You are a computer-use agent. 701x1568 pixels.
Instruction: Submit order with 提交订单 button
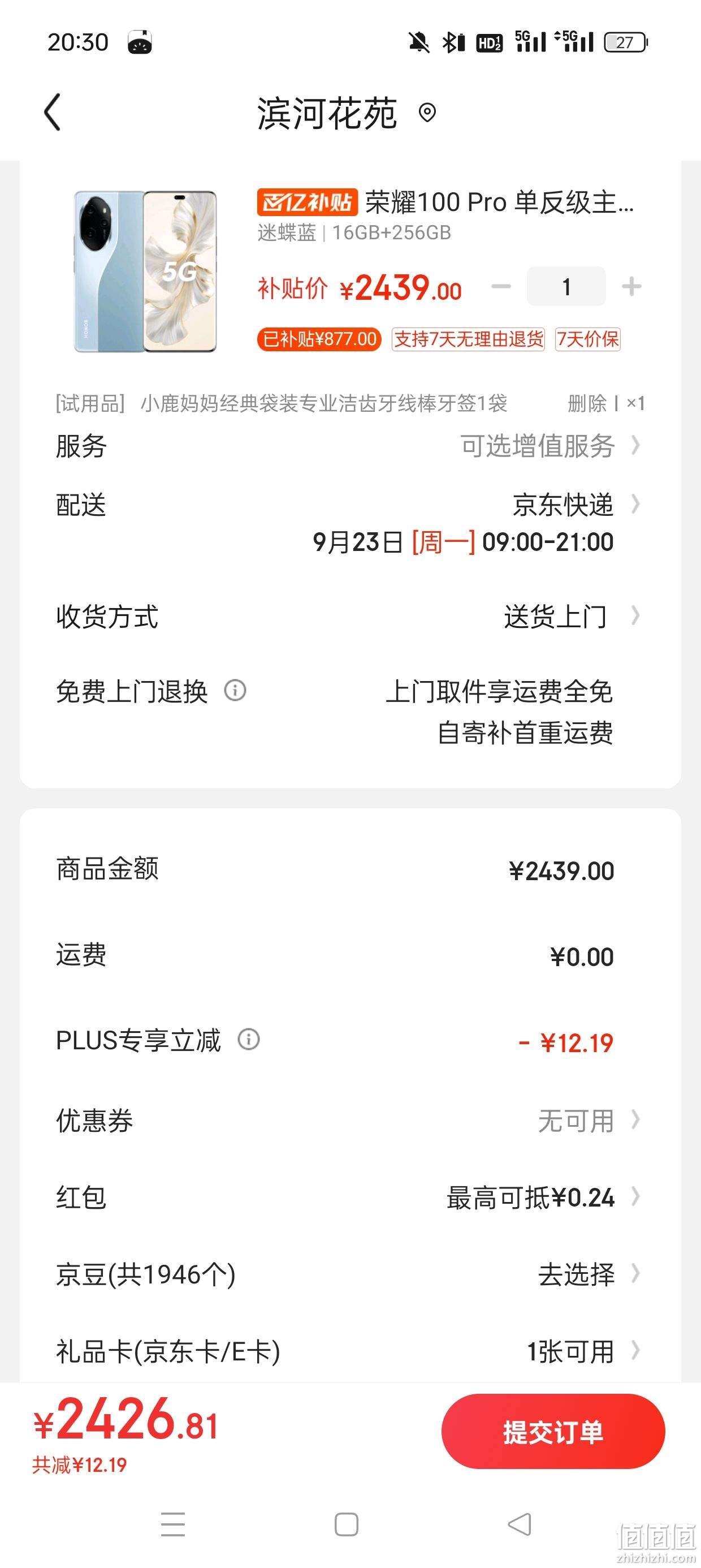[553, 1432]
